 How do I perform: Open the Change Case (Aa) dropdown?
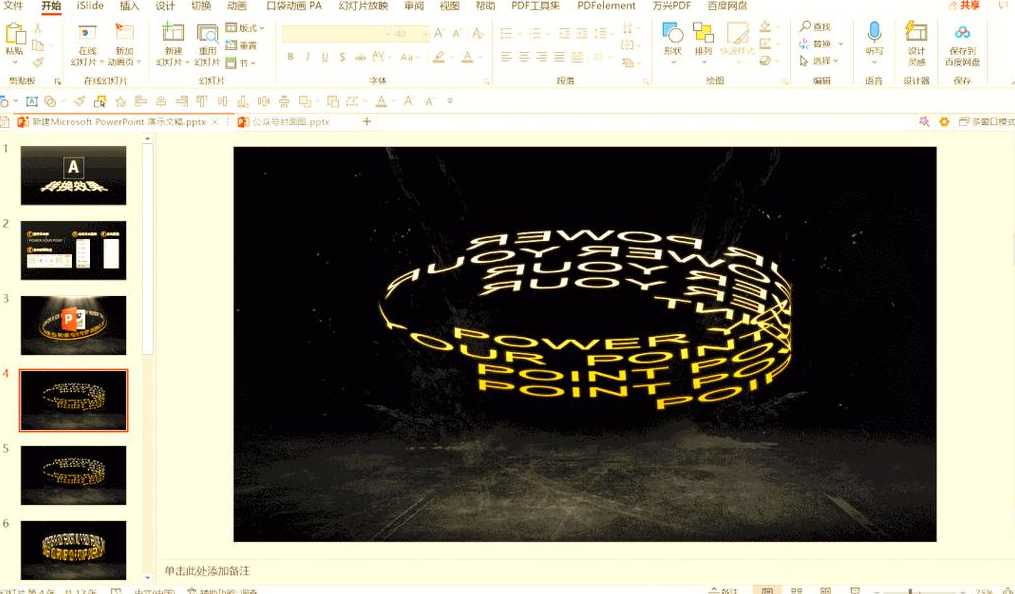click(409, 57)
